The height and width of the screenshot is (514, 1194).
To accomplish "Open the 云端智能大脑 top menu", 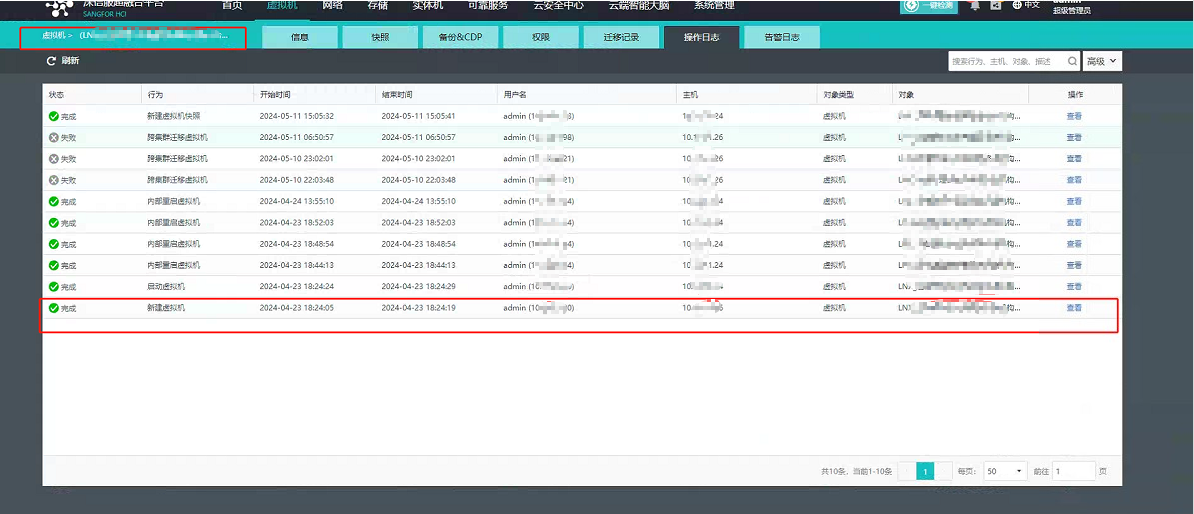I will [639, 5].
